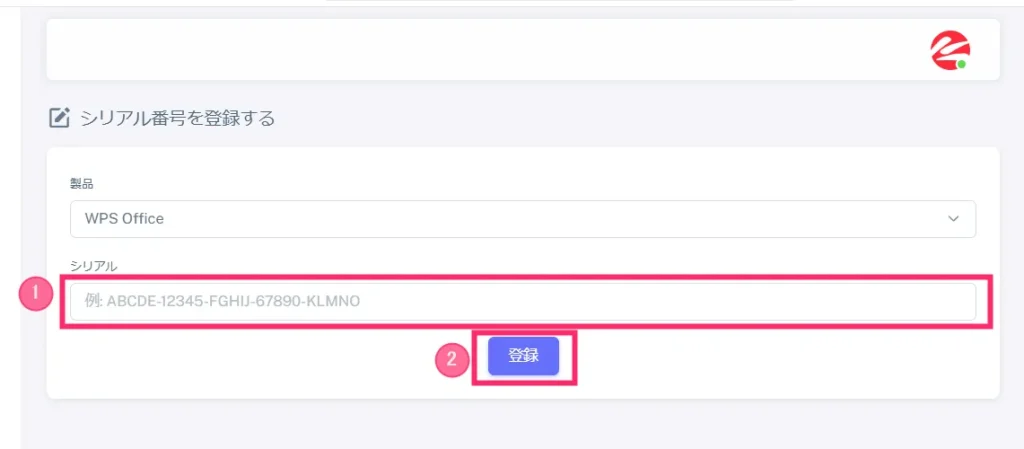Open the red profile avatar menu
This screenshot has width=1024, height=449.
coord(950,50)
